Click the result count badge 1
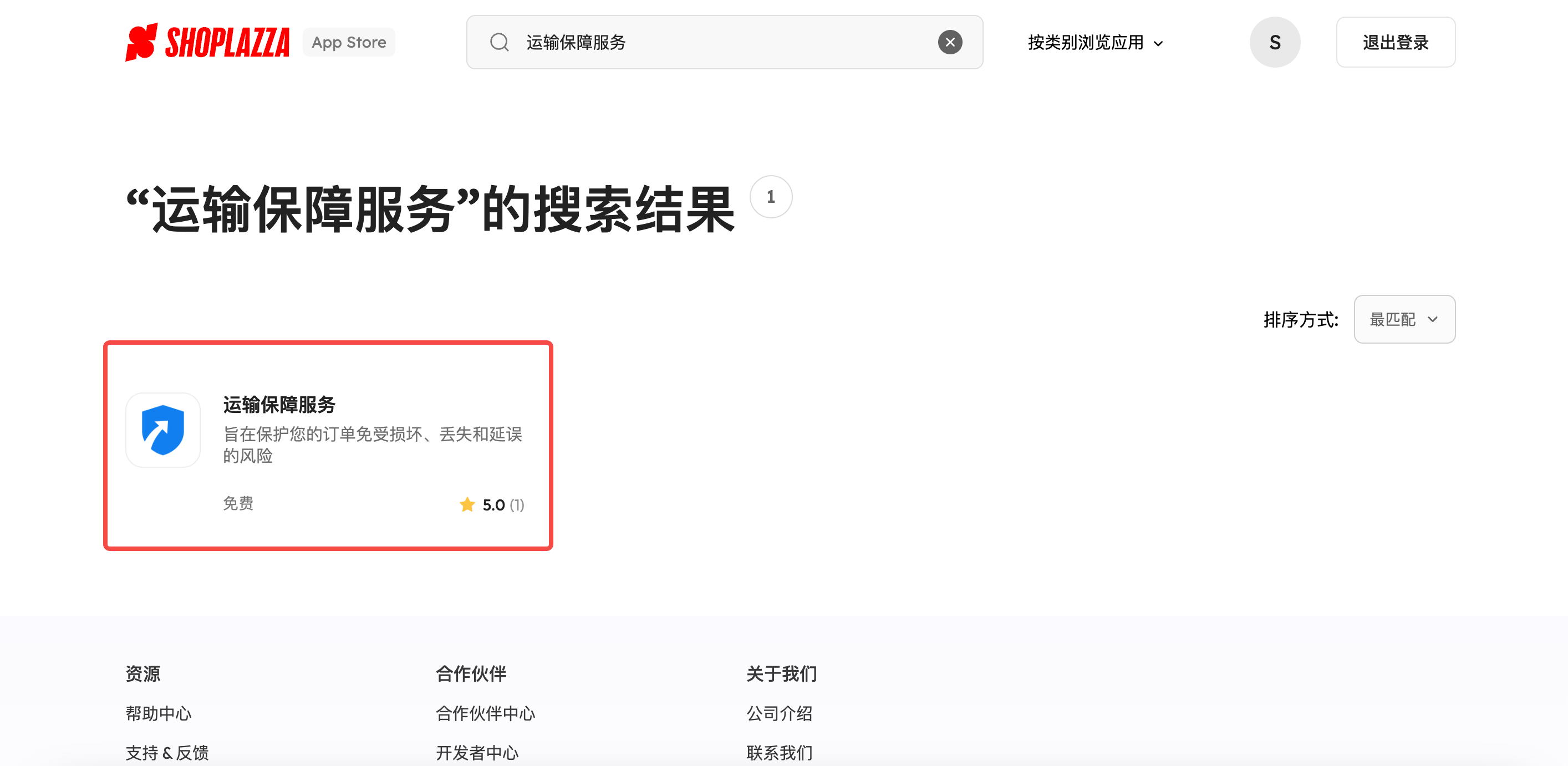 click(771, 197)
